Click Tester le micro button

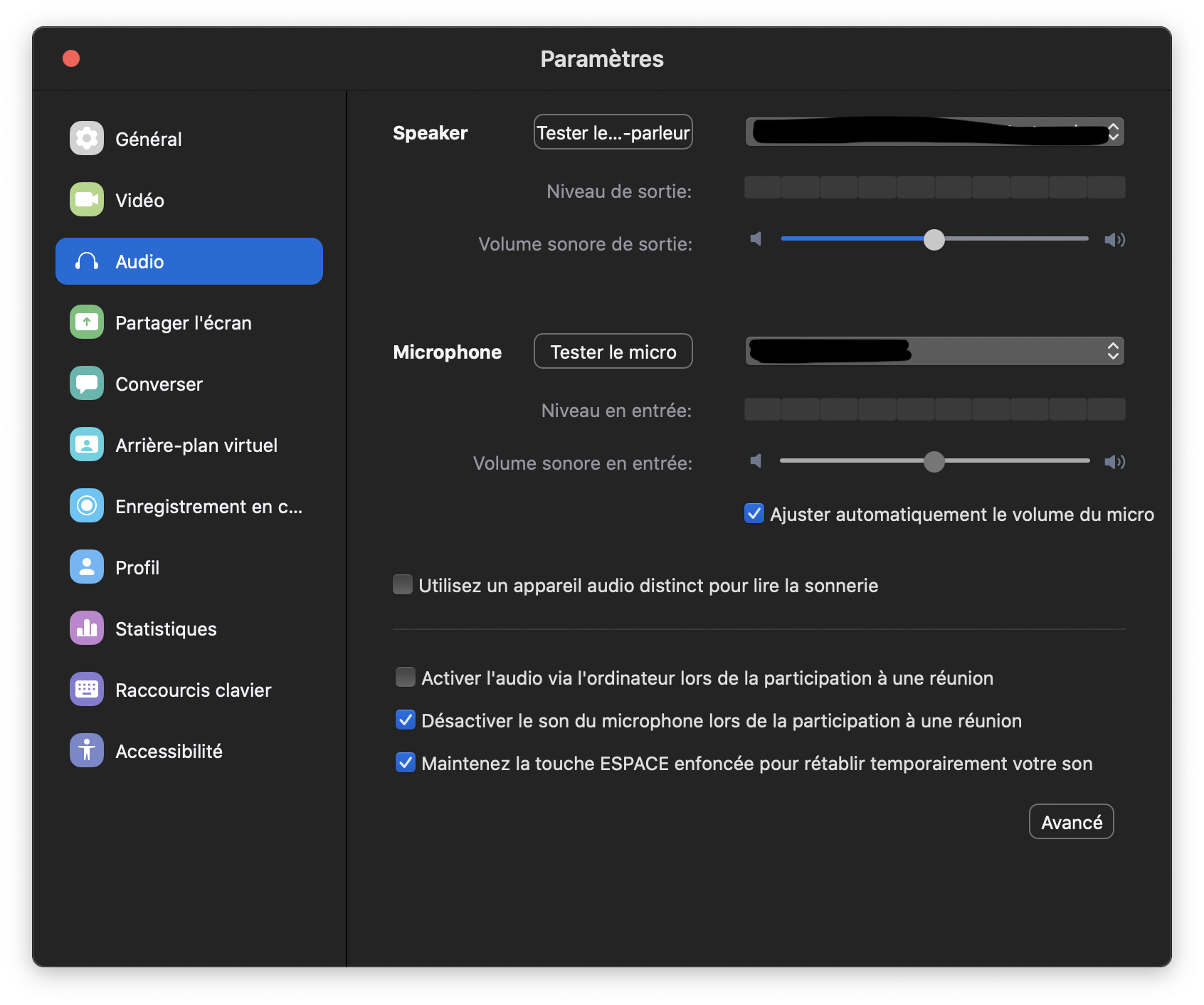pos(613,351)
